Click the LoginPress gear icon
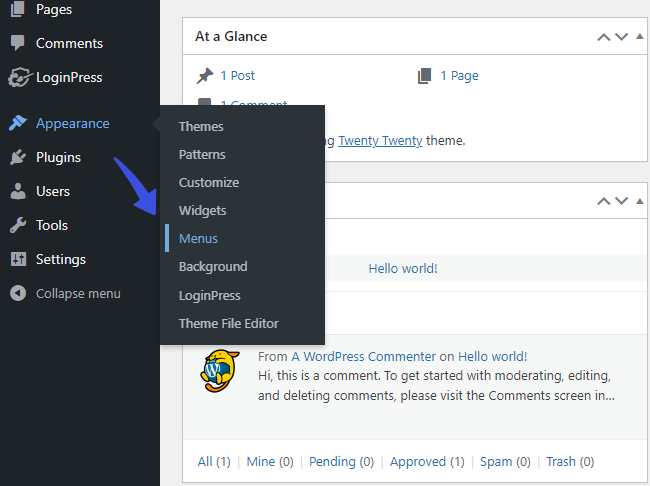 pos(19,77)
